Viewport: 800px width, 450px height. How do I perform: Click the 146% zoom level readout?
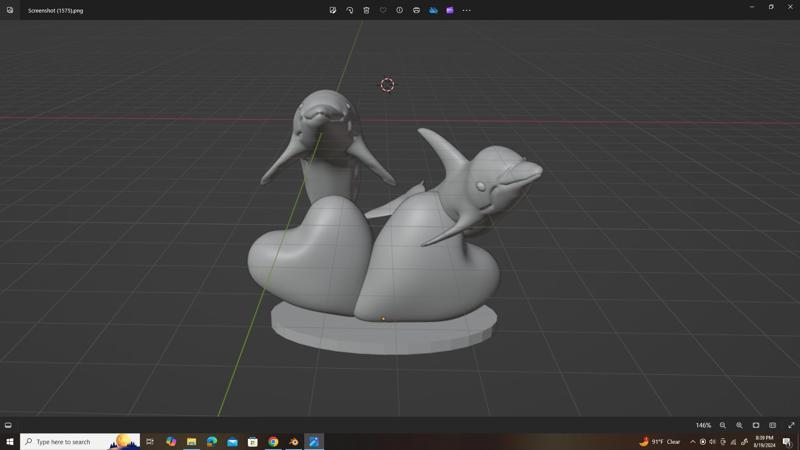[x=703, y=425]
